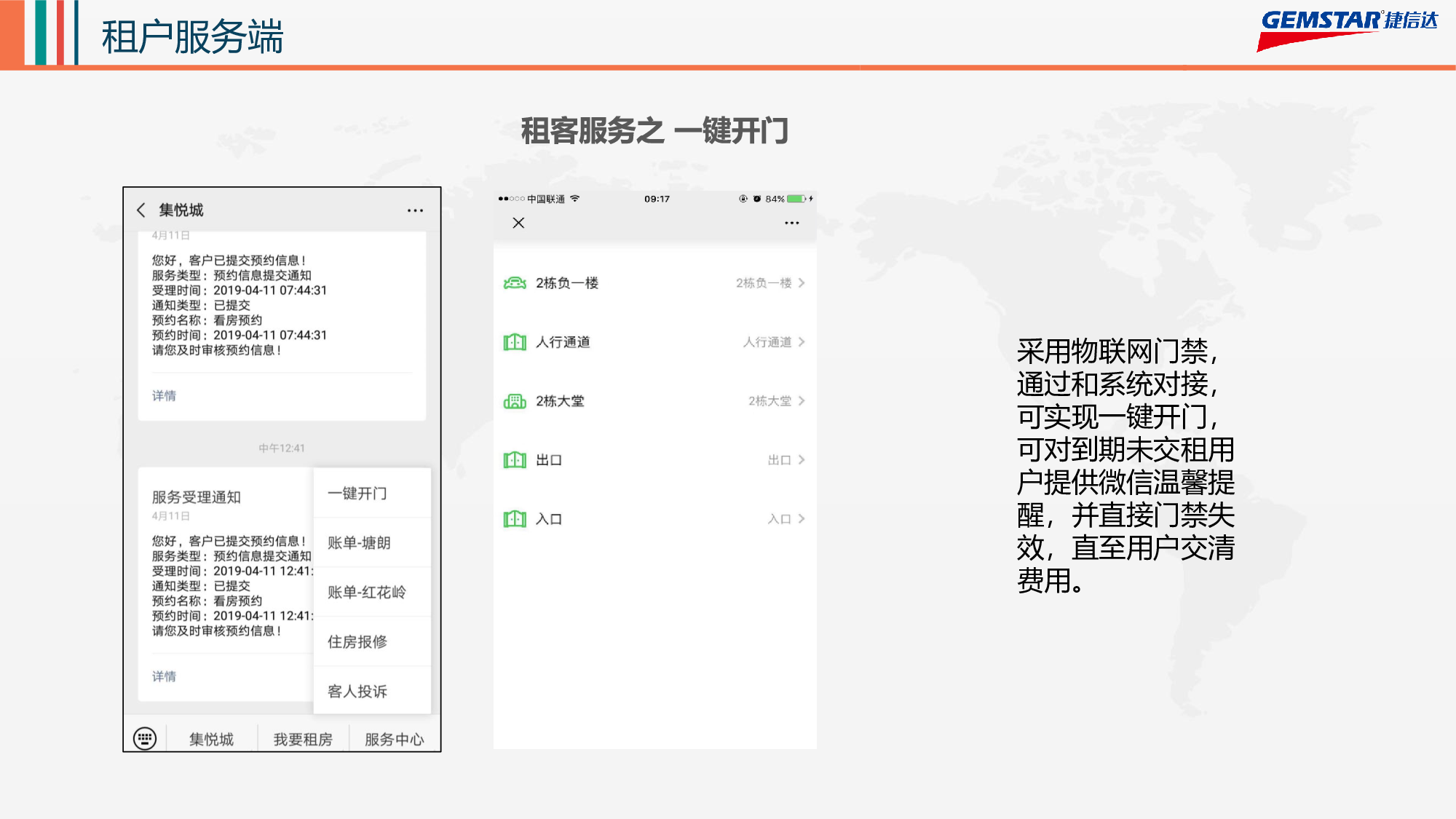
Task: Tap gray 2栋大堂 value label at right
Action: (770, 401)
